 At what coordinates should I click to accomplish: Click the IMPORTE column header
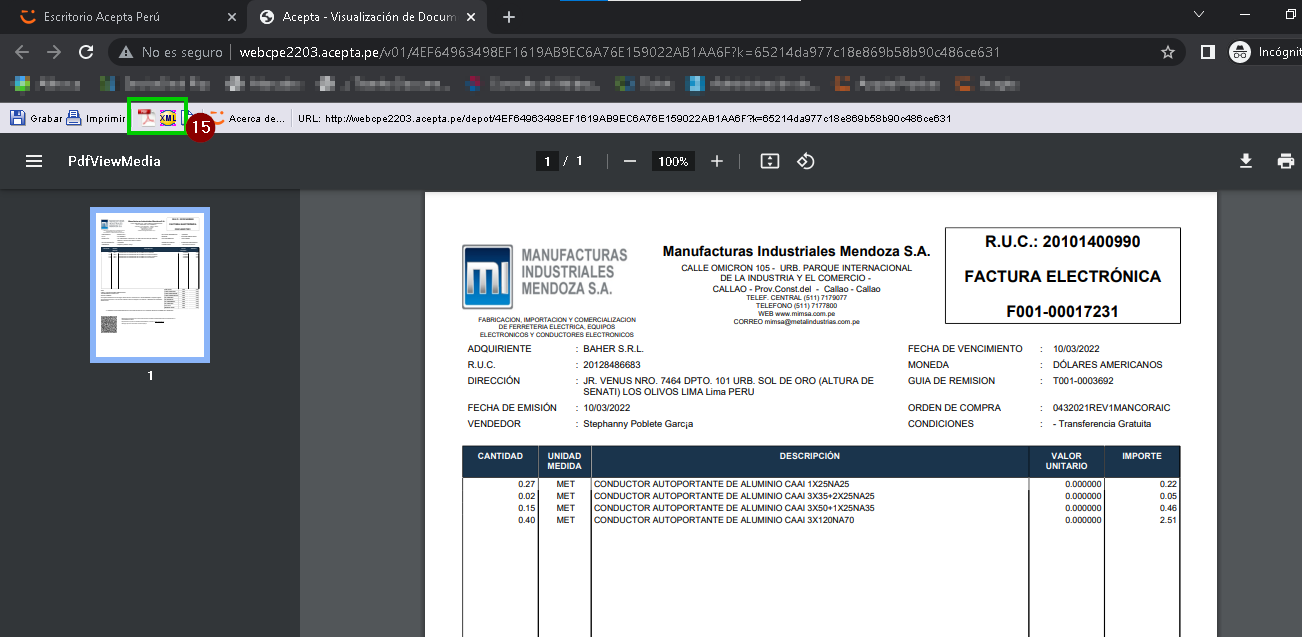pyautogui.click(x=1142, y=456)
